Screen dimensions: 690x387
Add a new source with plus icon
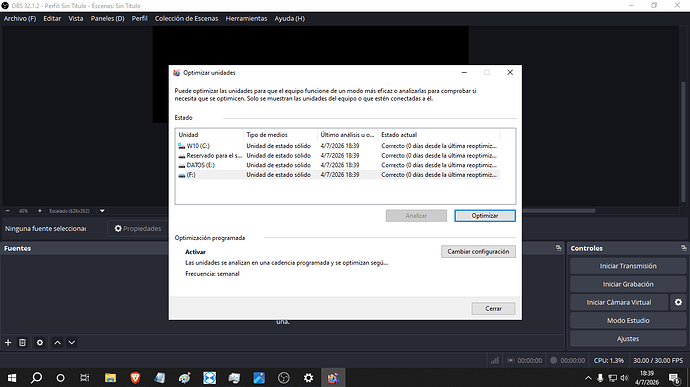pos(8,343)
